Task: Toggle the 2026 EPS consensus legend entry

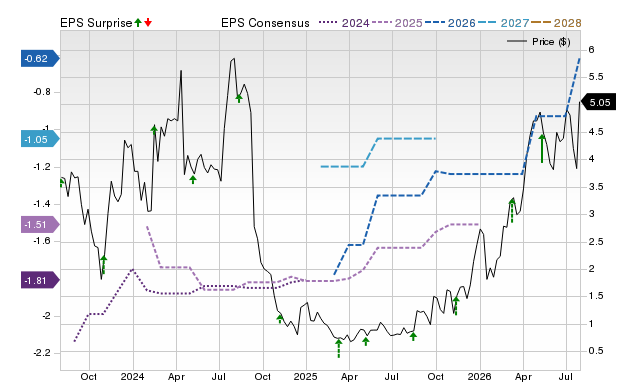Action: pos(450,23)
